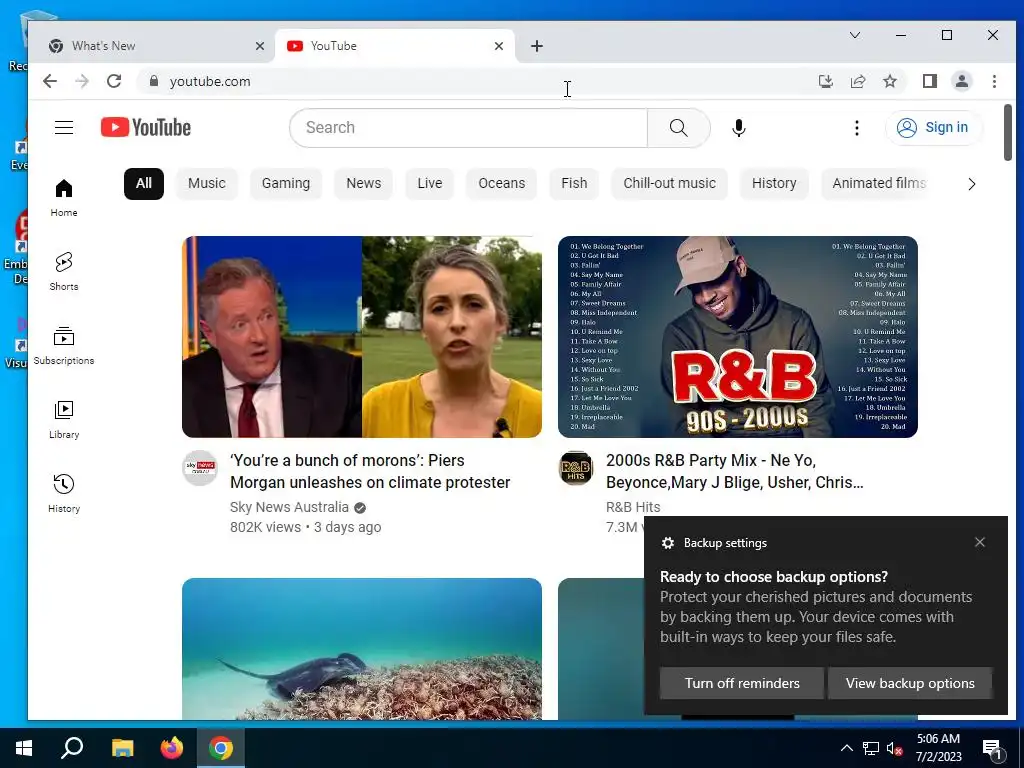This screenshot has width=1024, height=768.
Task: Open the stingray ocean video thumbnail
Action: pos(362,649)
